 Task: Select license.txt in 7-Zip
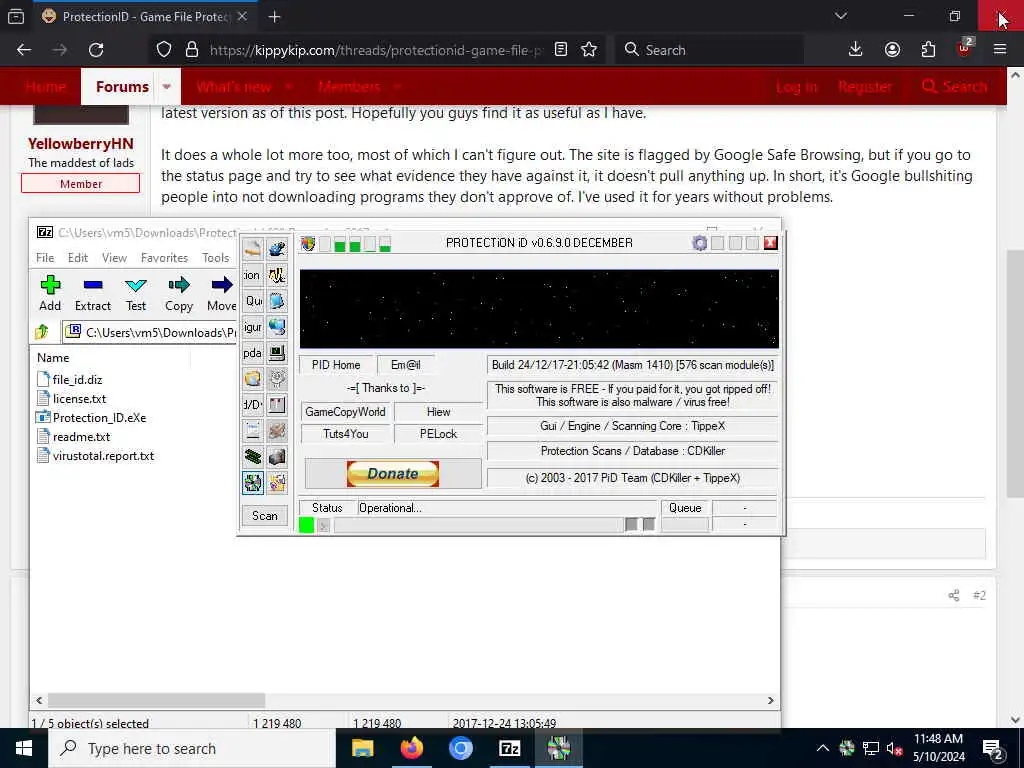point(72,398)
